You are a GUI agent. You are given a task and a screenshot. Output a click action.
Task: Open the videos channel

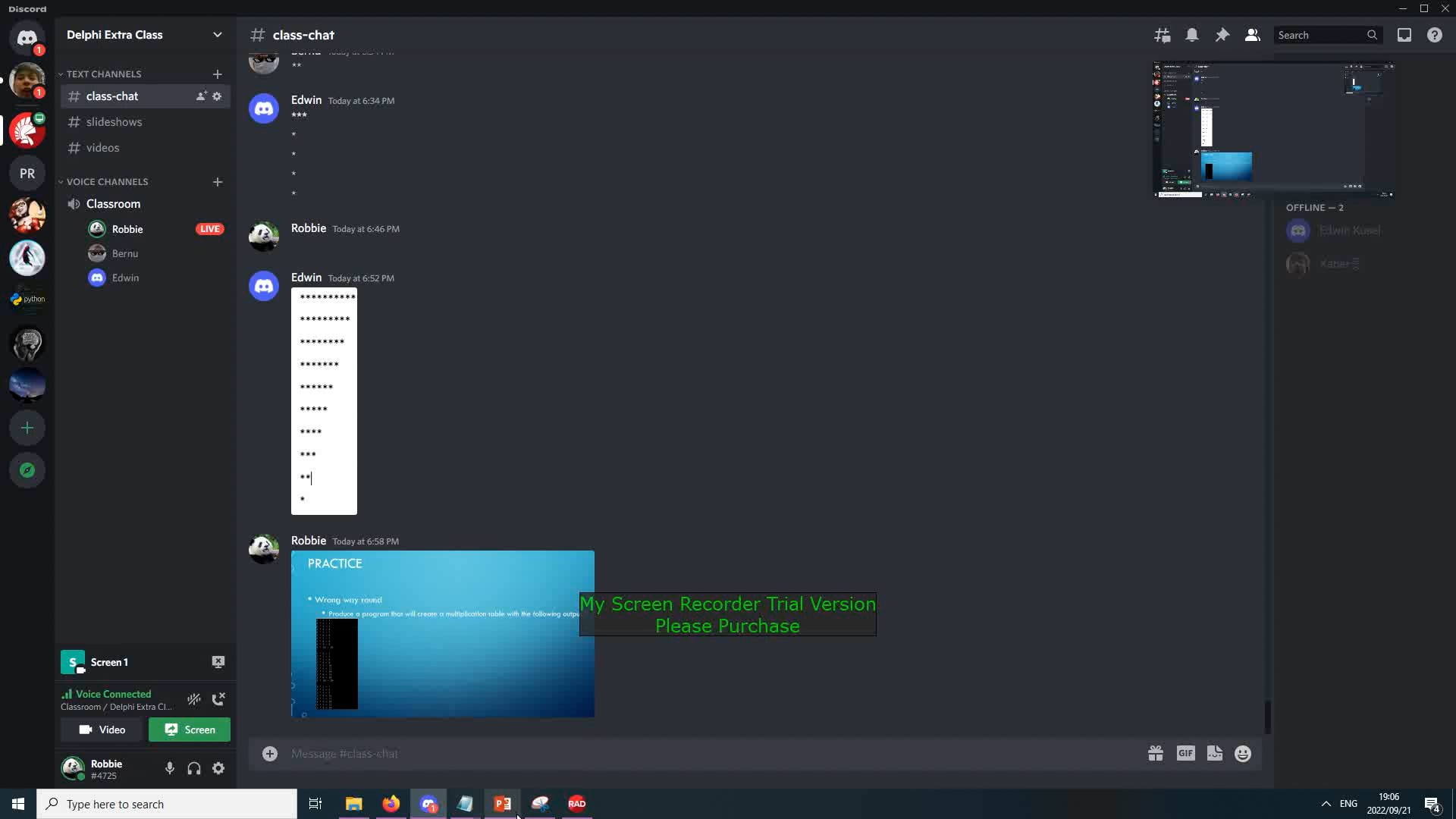[x=145, y=148]
